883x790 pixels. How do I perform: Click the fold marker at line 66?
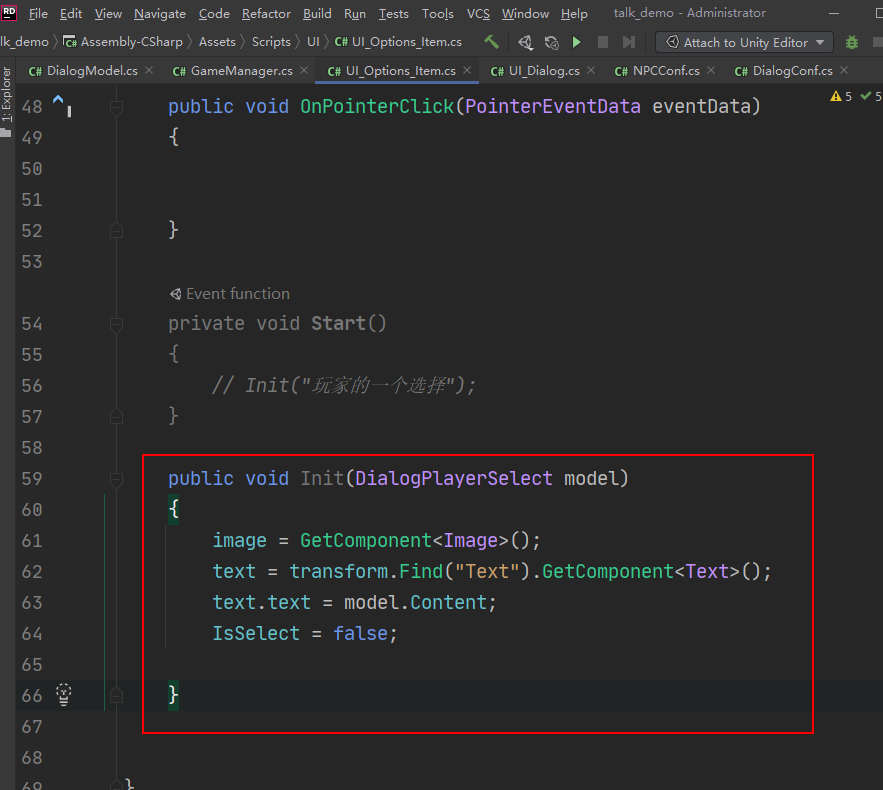[117, 695]
